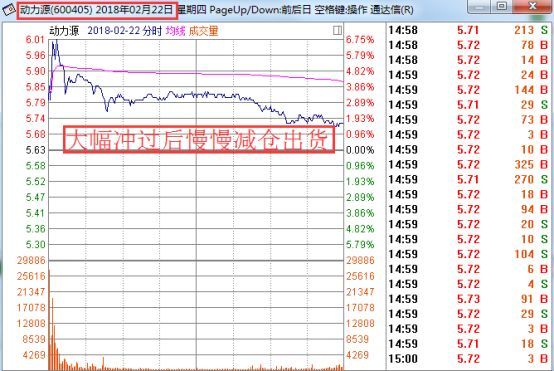Viewport: 554px width, 371px height.
Task: Click the 2018-02-22 date label
Action: [x=114, y=31]
